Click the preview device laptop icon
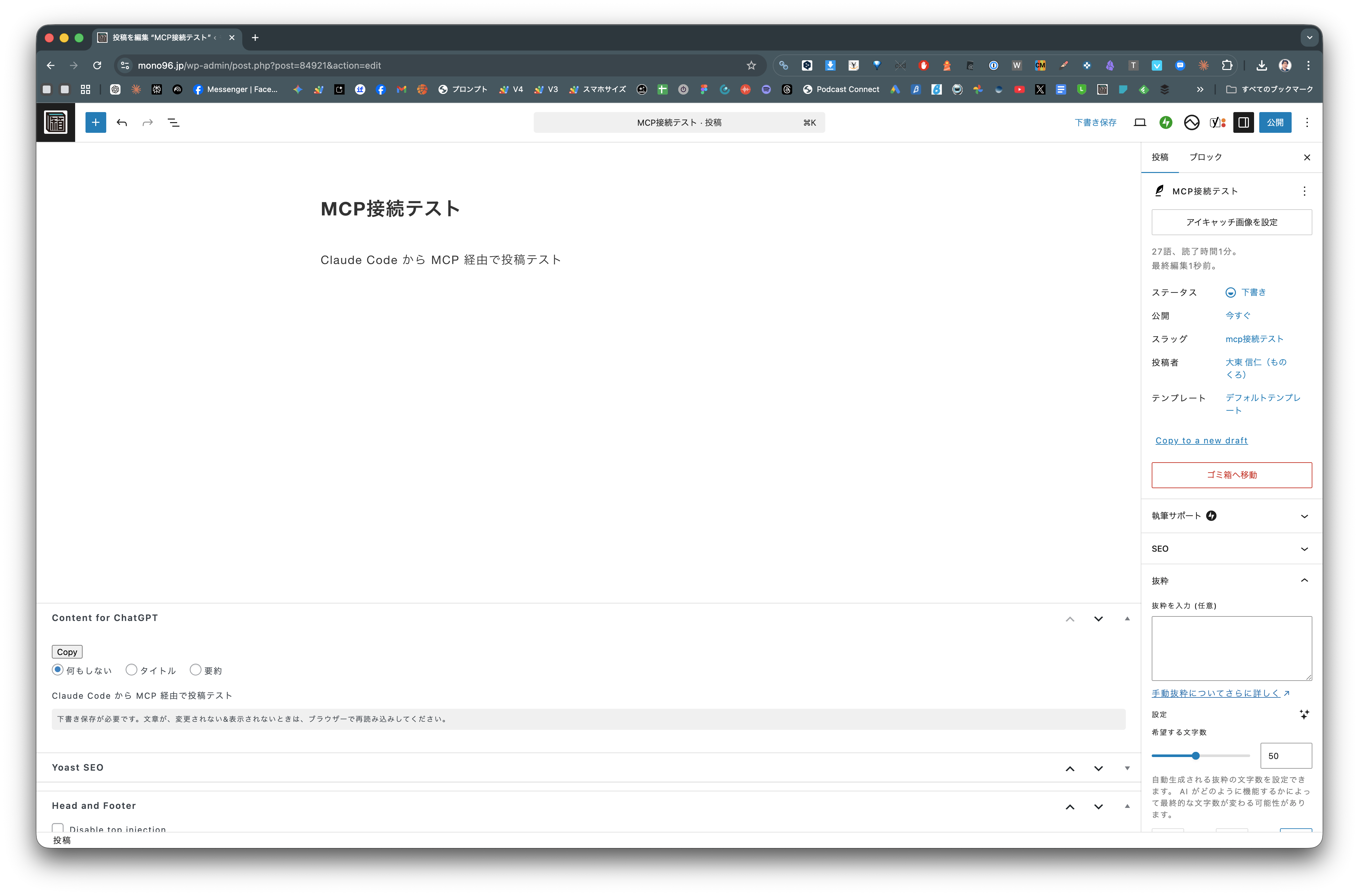This screenshot has width=1359, height=896. pos(1140,122)
